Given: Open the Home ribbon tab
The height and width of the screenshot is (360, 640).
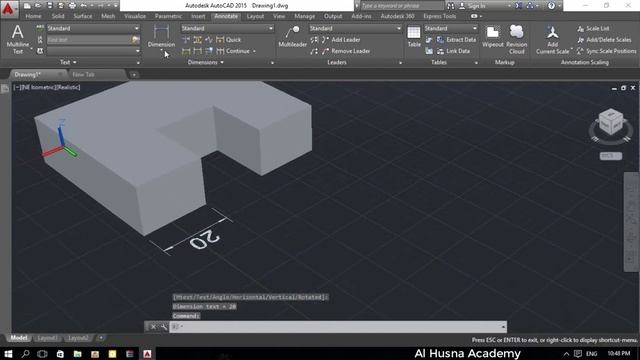Looking at the screenshot, I should [x=33, y=16].
